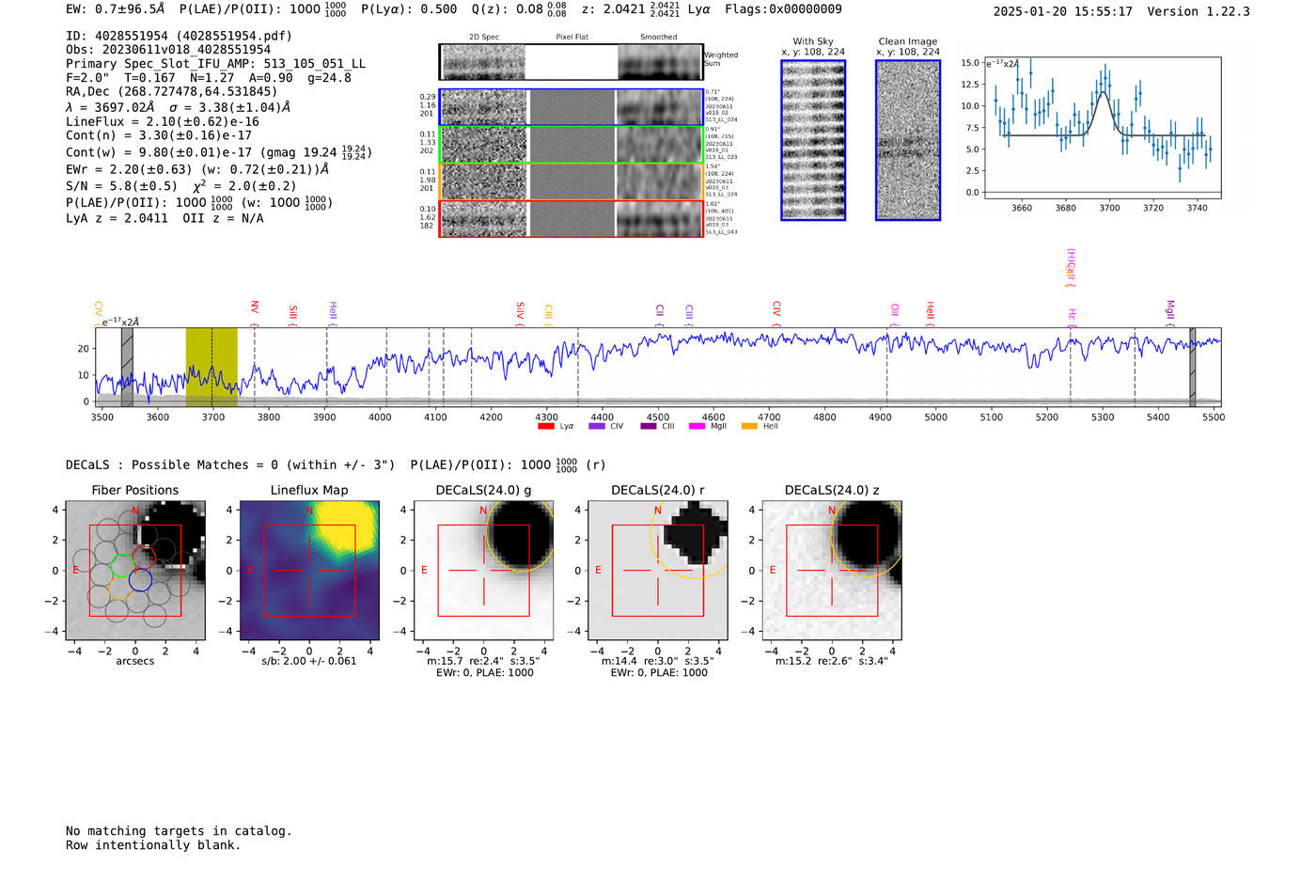Click the EW: 0.7±96.5Å header value

[115, 9]
